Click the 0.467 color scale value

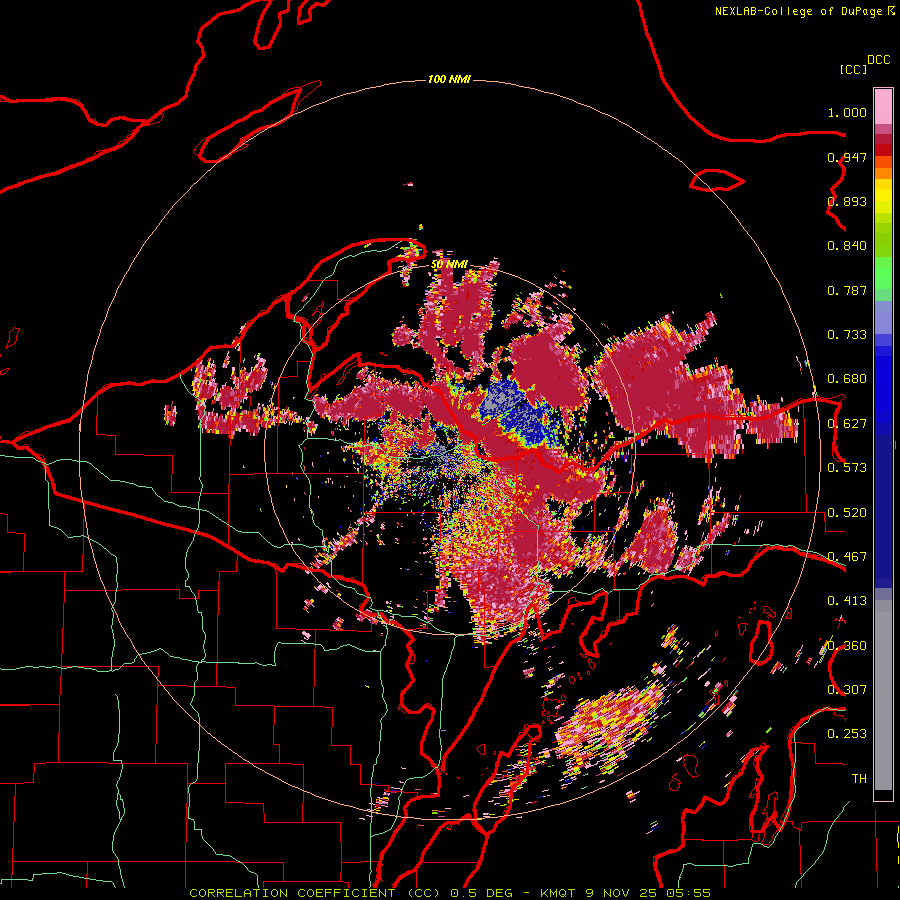[847, 557]
